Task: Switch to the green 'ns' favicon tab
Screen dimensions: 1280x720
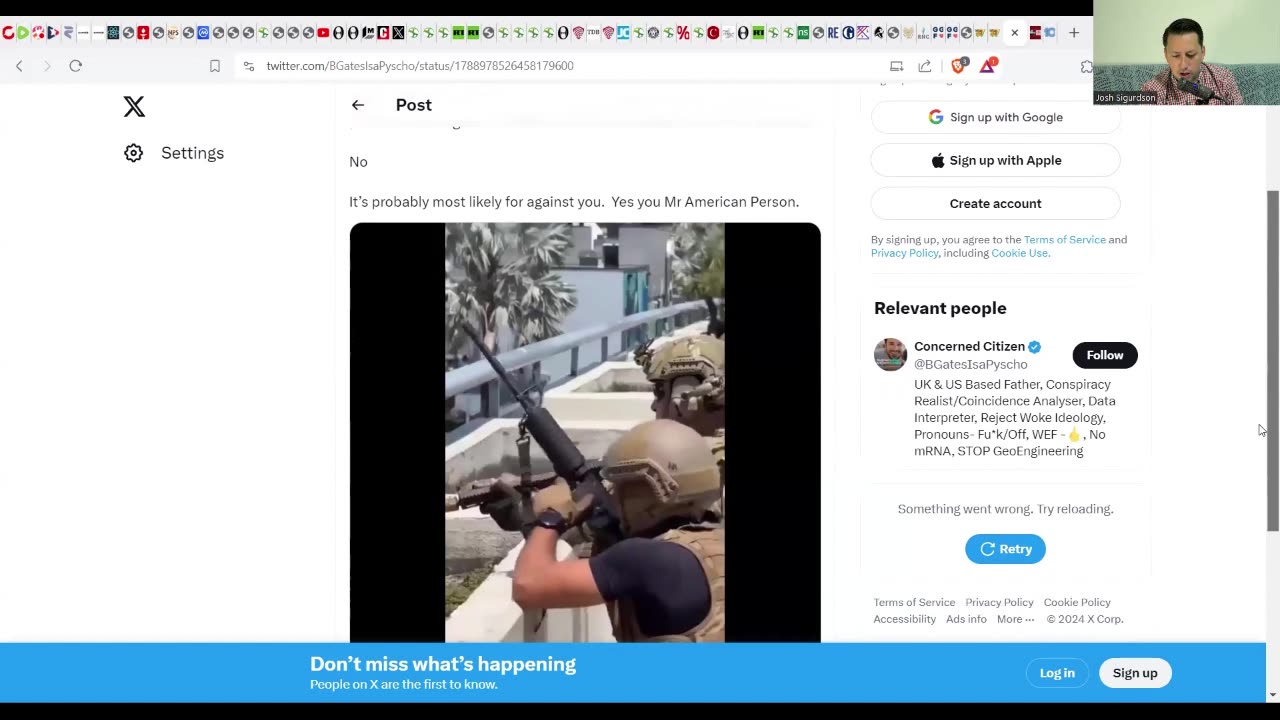Action: pyautogui.click(x=803, y=33)
